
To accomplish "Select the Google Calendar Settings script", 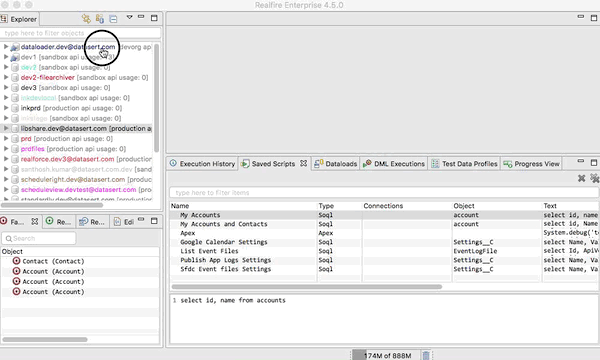I will [x=223, y=242].
